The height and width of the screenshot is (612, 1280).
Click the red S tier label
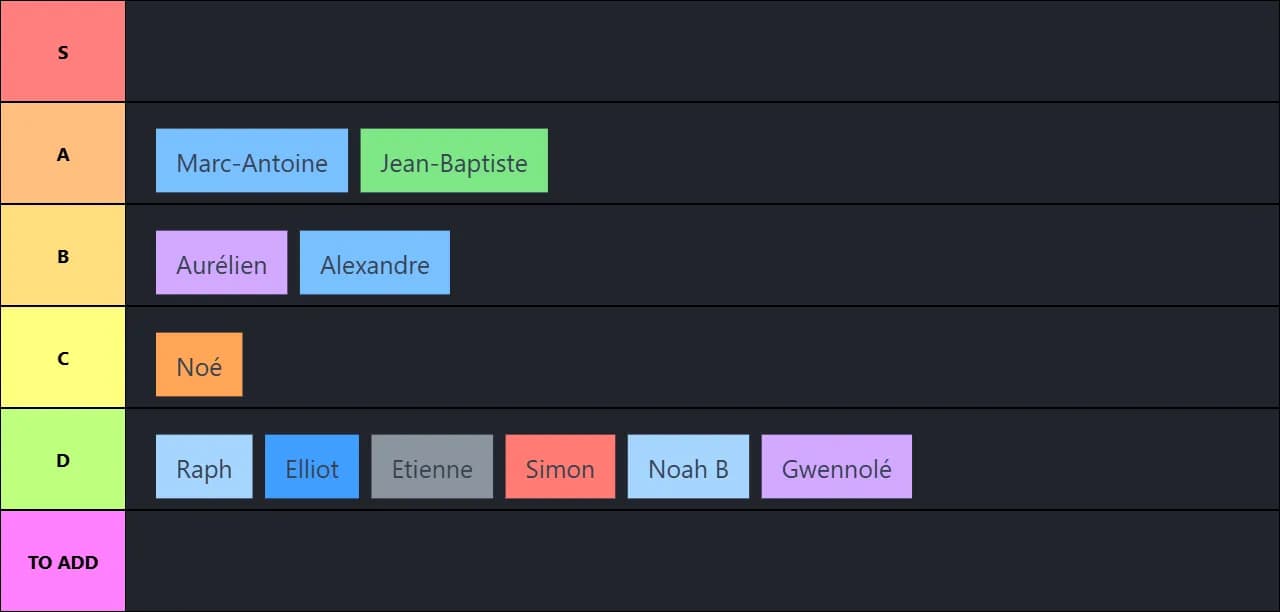tap(63, 51)
